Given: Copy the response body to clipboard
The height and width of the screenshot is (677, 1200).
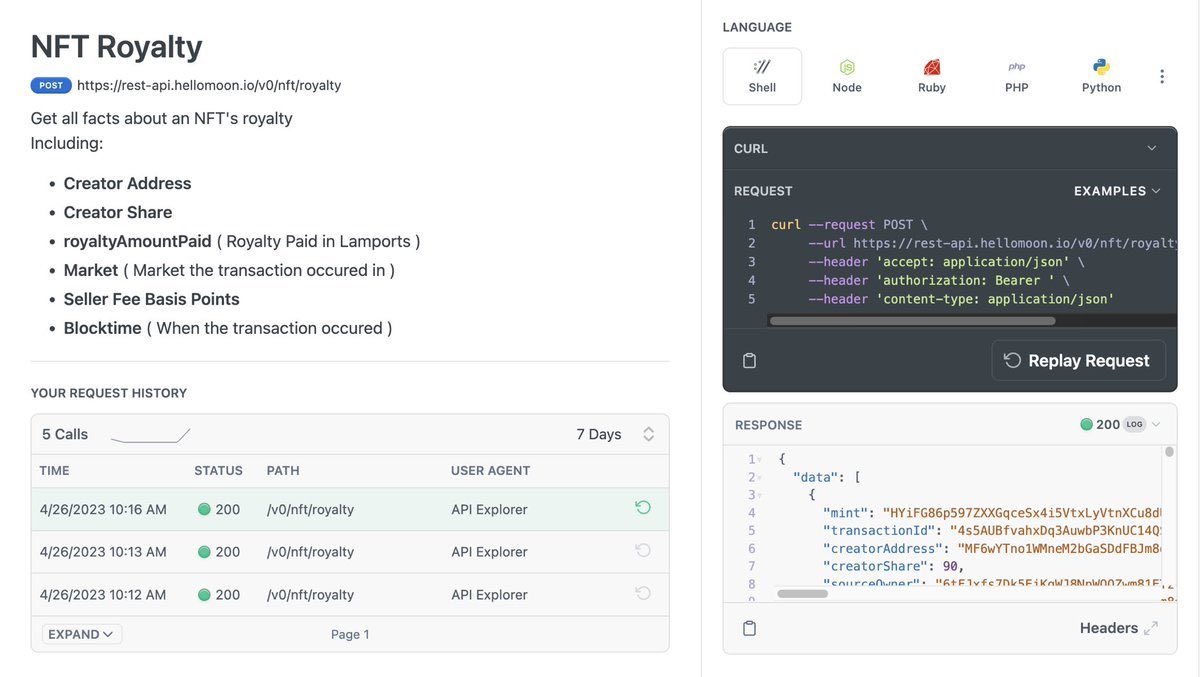Looking at the screenshot, I should coord(749,628).
